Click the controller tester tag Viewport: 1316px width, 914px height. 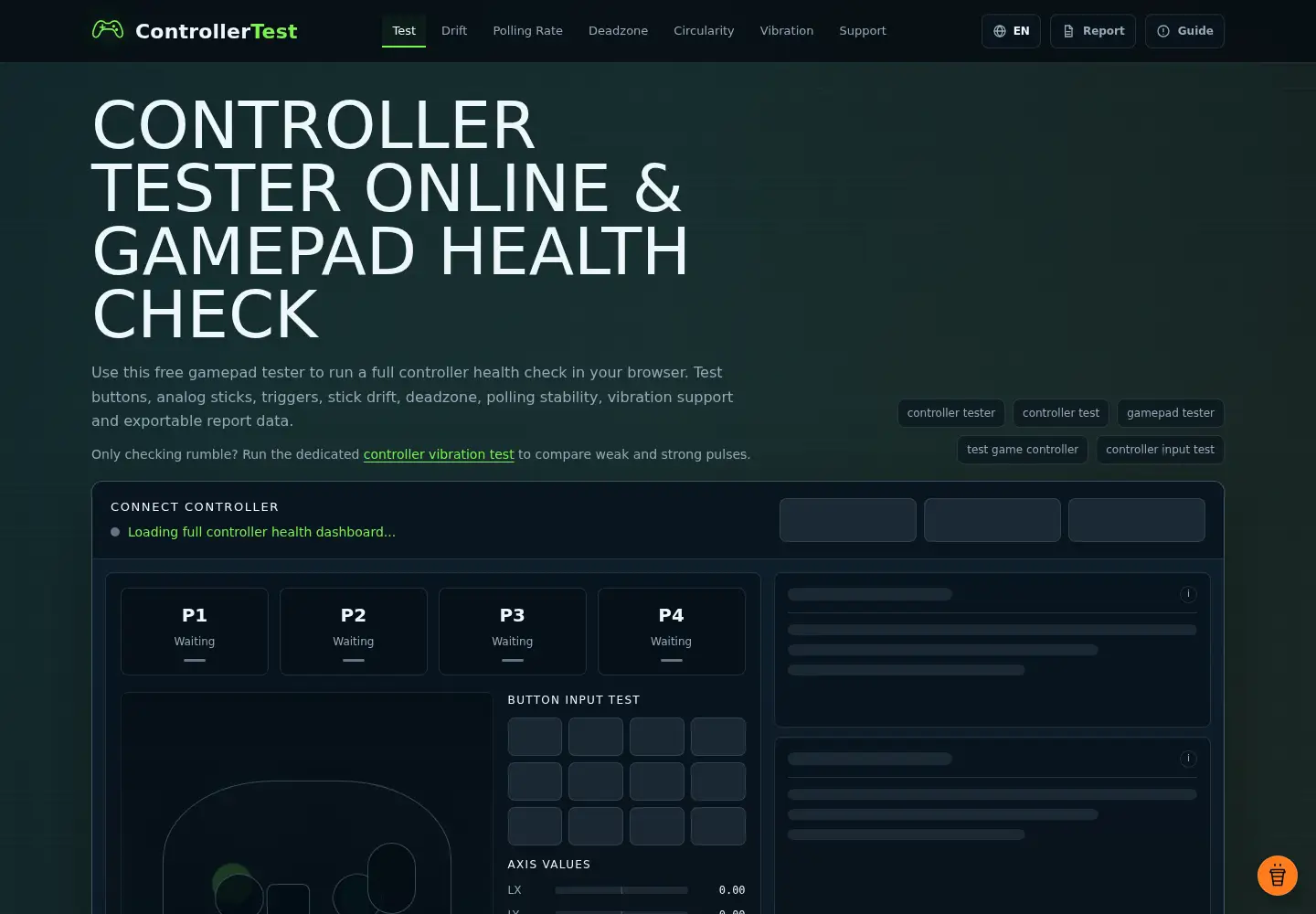tap(951, 413)
